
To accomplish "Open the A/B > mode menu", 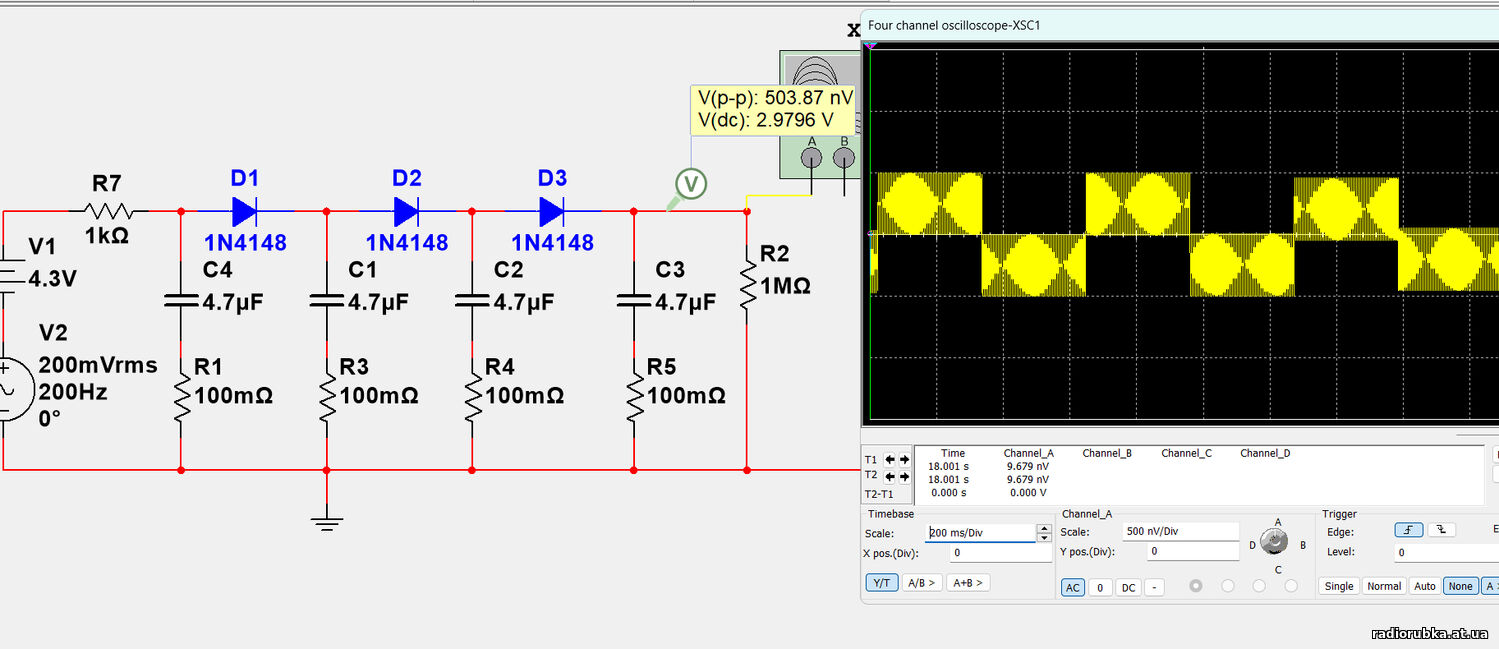I will (x=922, y=583).
